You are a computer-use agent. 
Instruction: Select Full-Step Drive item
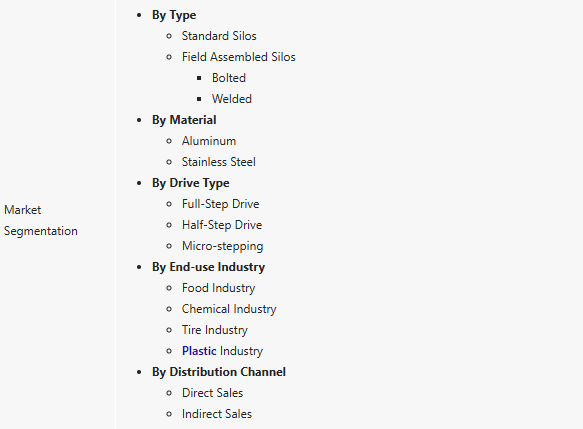pos(220,204)
